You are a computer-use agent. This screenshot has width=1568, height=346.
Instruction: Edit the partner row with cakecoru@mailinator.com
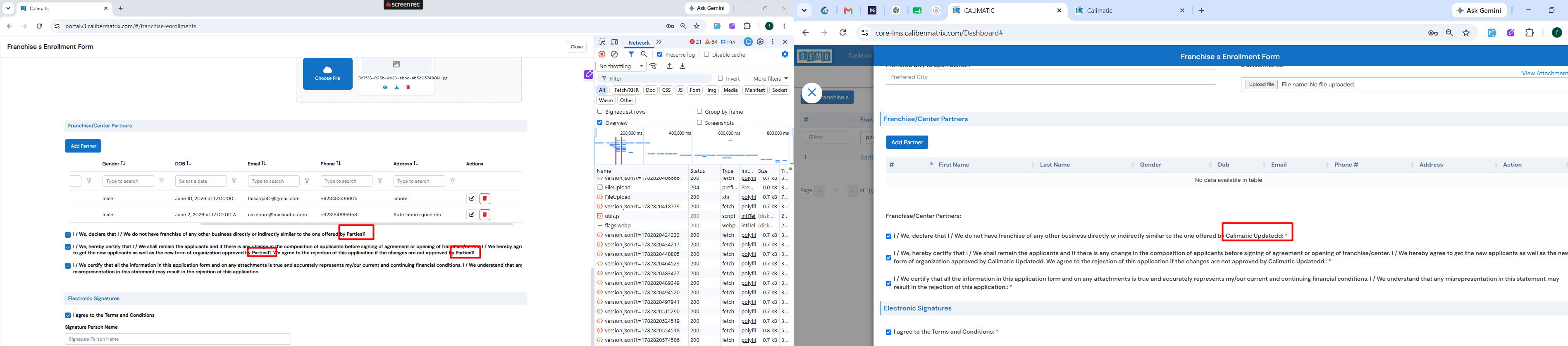pyautogui.click(x=471, y=215)
